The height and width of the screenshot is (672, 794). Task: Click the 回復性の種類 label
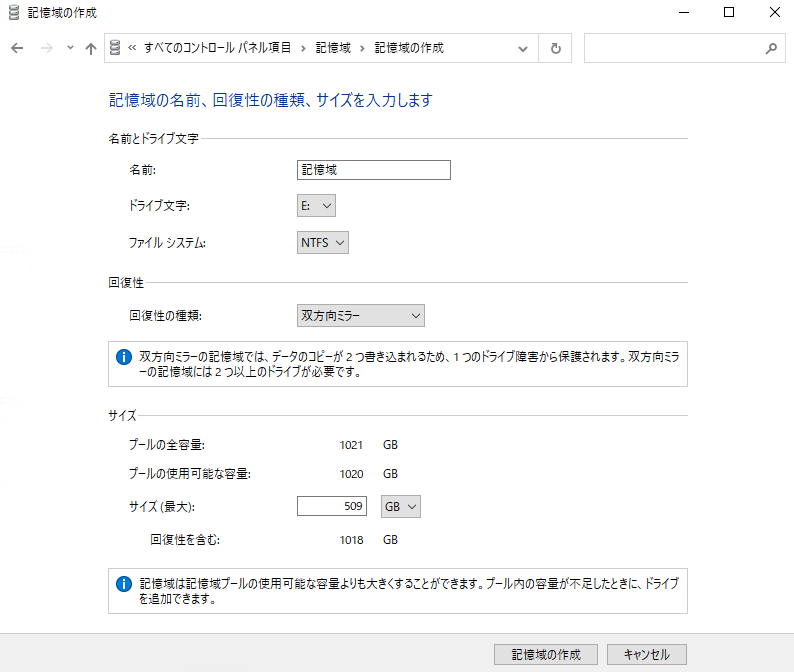pyautogui.click(x=166, y=315)
